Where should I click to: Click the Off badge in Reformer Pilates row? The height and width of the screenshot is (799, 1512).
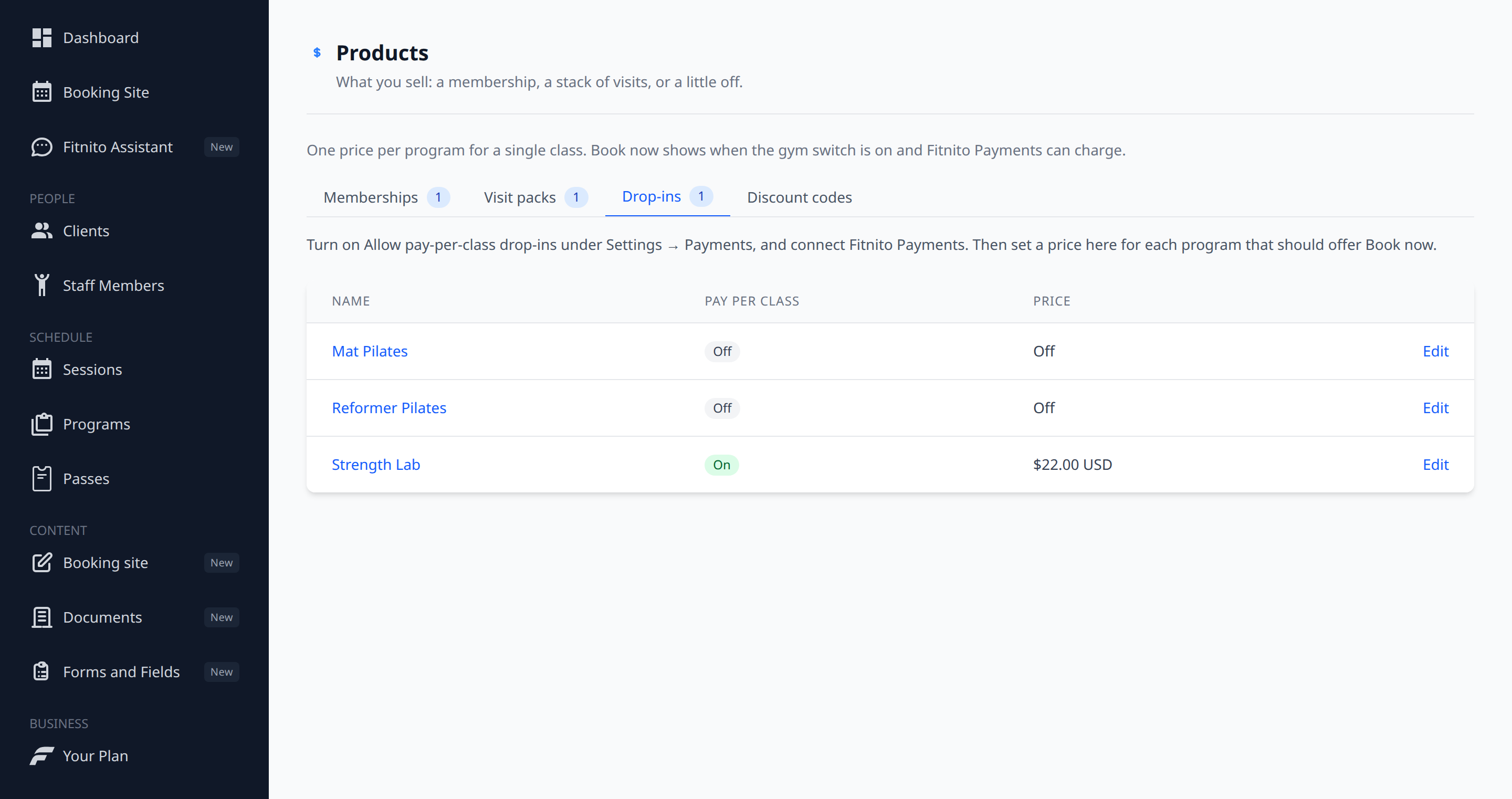722,408
